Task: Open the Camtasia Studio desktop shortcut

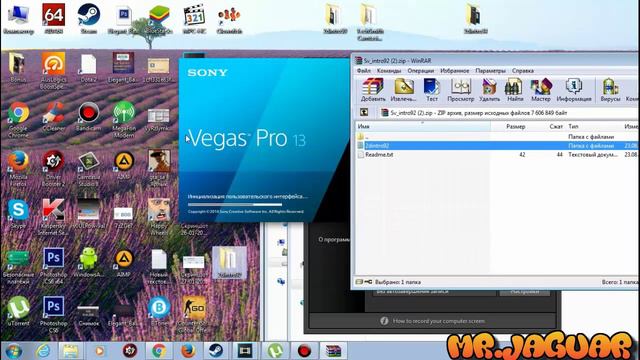Action: tap(89, 168)
